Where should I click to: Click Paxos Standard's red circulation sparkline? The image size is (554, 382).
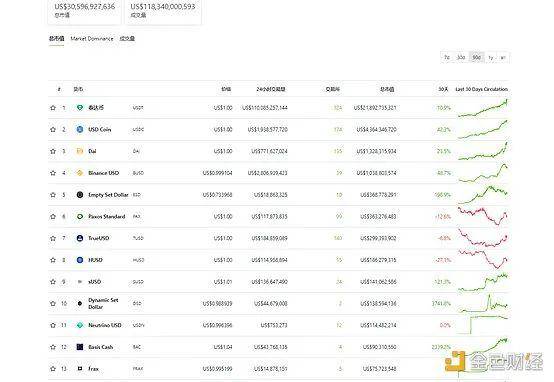483,216
